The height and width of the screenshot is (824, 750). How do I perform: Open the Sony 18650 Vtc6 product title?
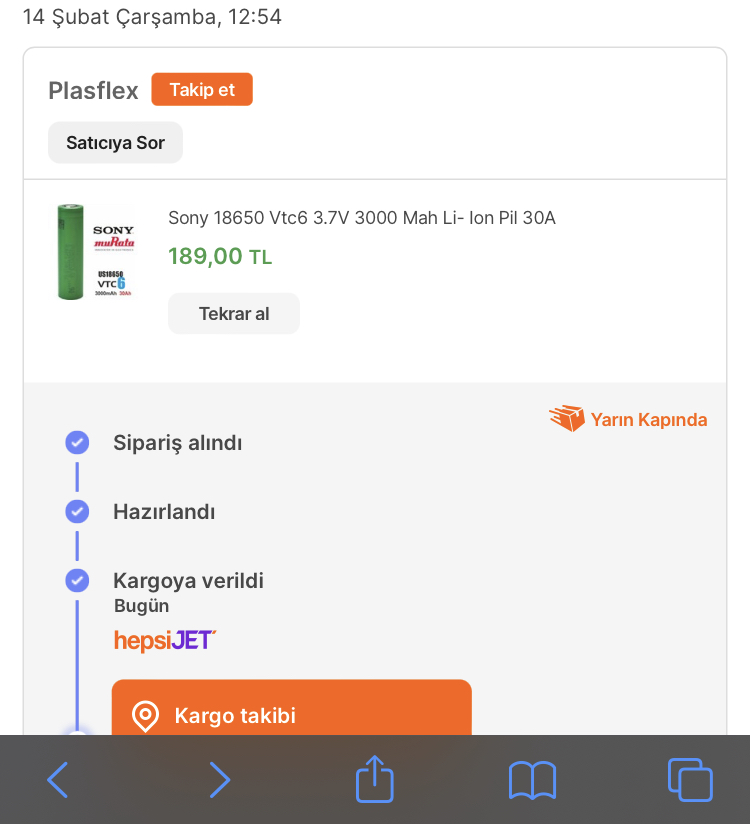361,218
